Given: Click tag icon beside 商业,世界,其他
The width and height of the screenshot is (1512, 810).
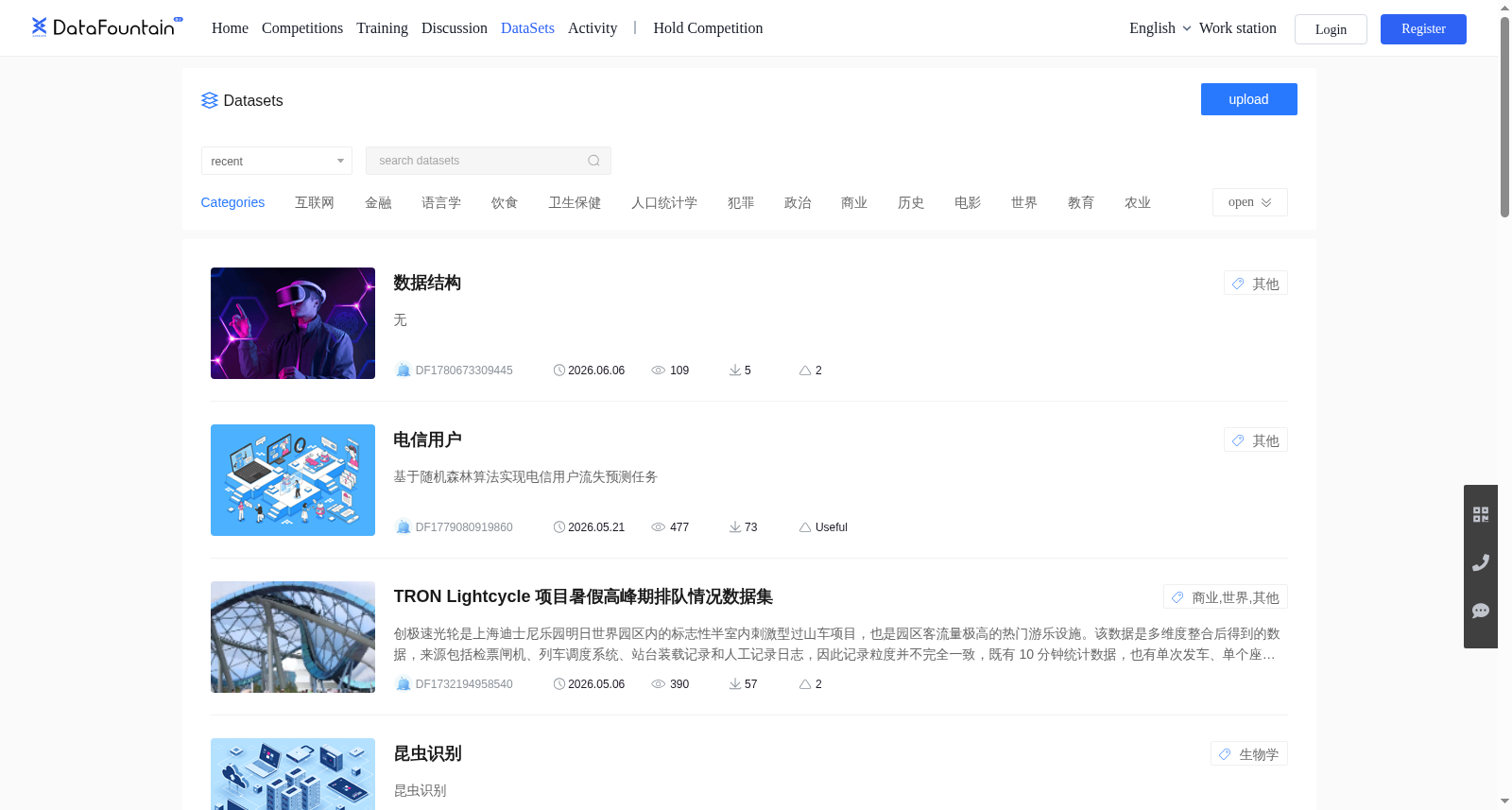Looking at the screenshot, I should coord(1177,597).
